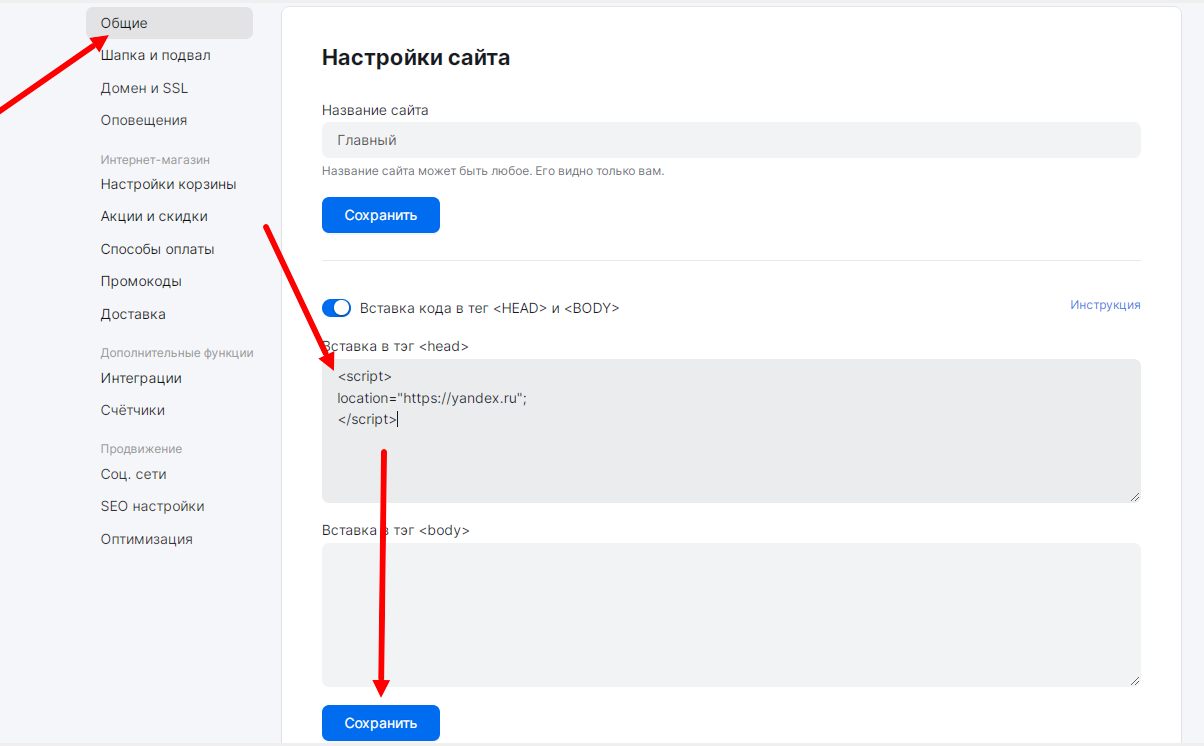The height and width of the screenshot is (746, 1204).
Task: Click the Интернет-магазин group label
Action: (x=155, y=160)
